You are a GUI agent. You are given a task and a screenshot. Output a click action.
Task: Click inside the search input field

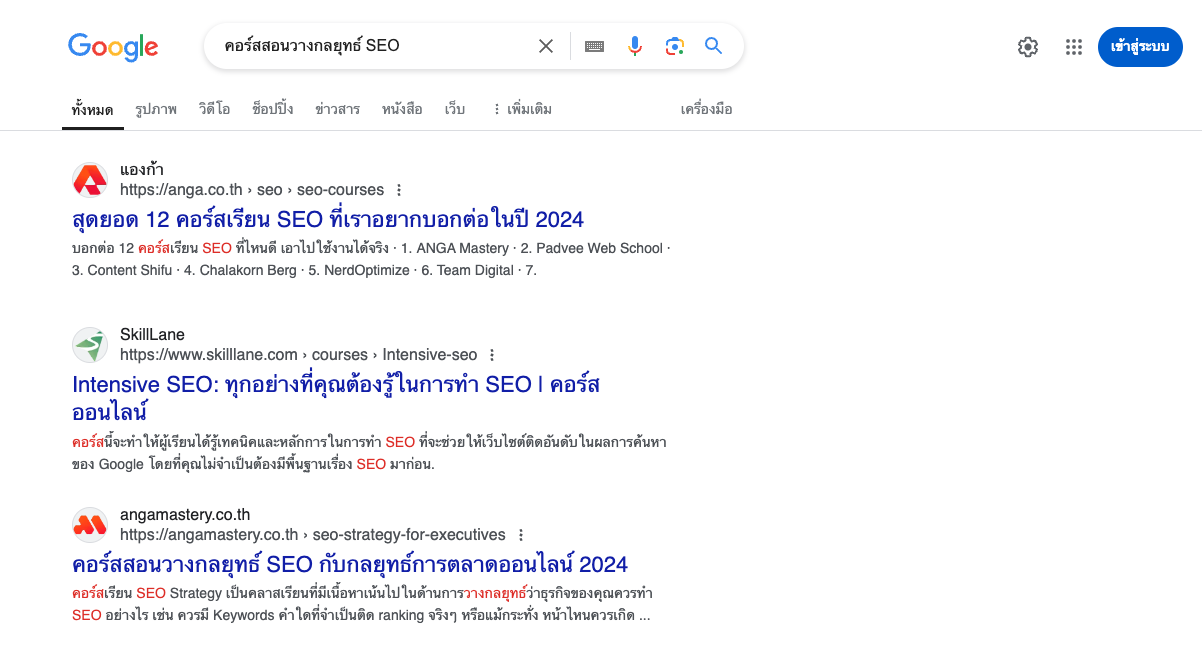370,45
